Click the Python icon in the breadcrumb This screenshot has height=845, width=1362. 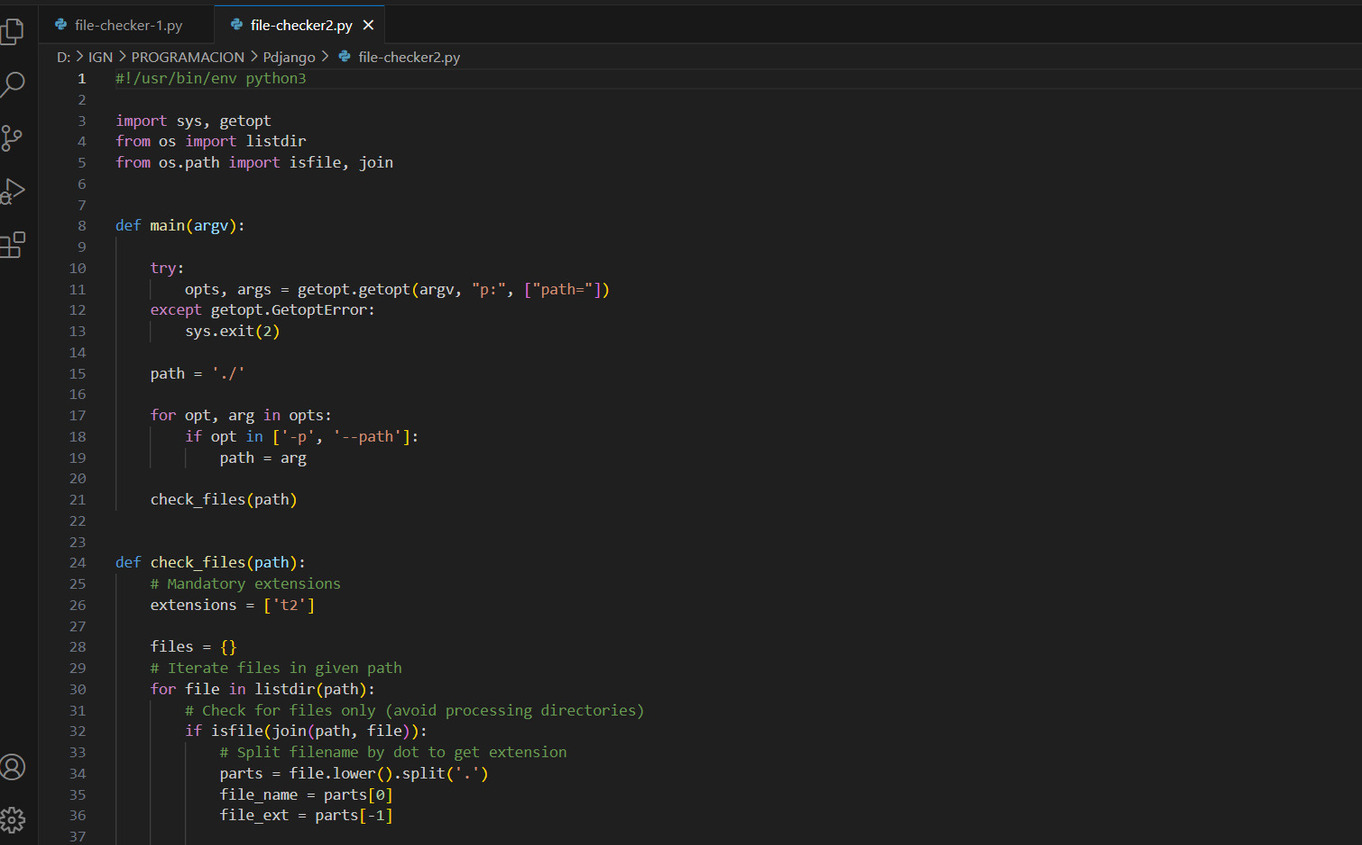[345, 57]
